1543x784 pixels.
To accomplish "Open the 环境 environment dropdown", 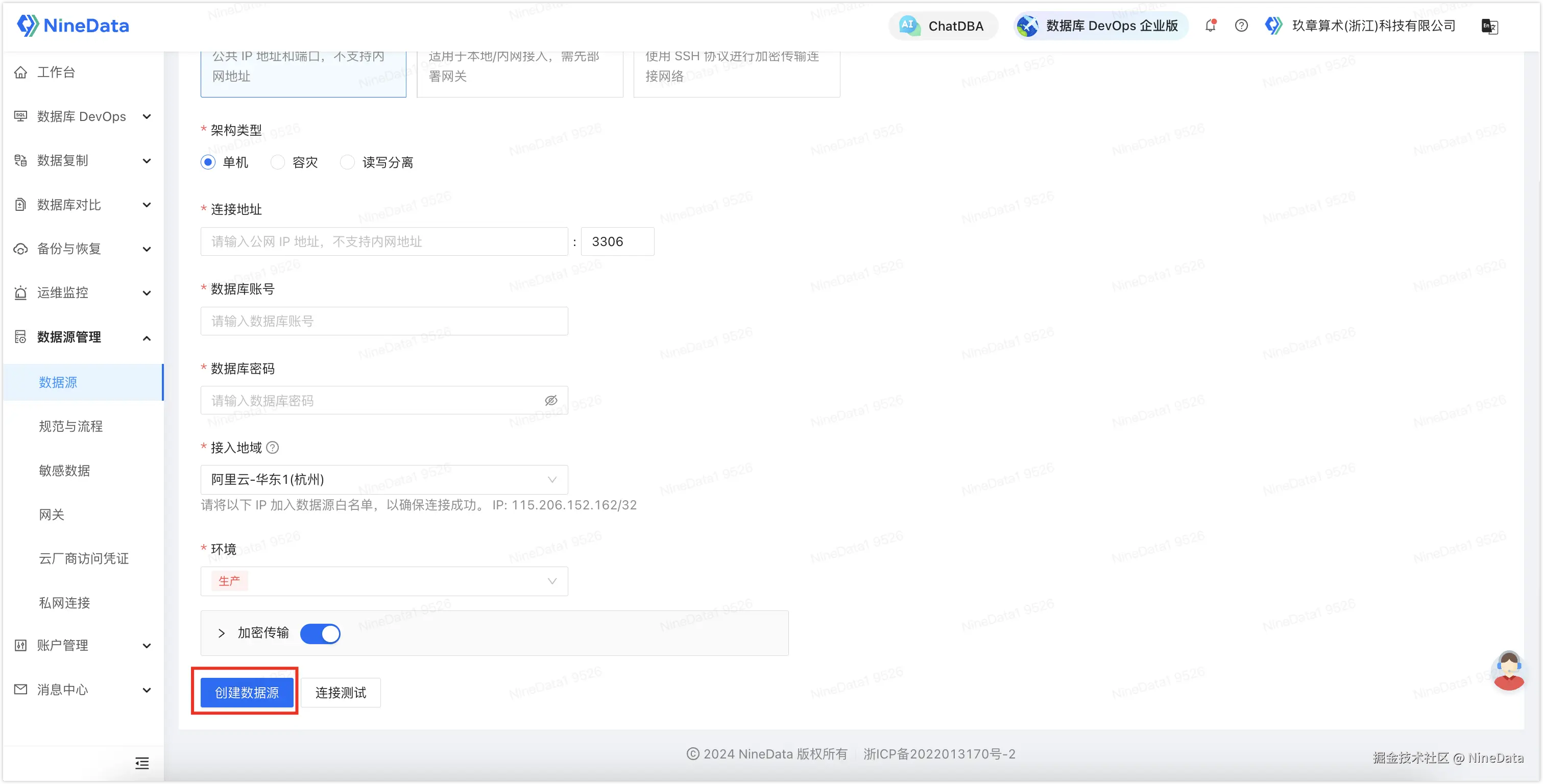I will pyautogui.click(x=384, y=581).
